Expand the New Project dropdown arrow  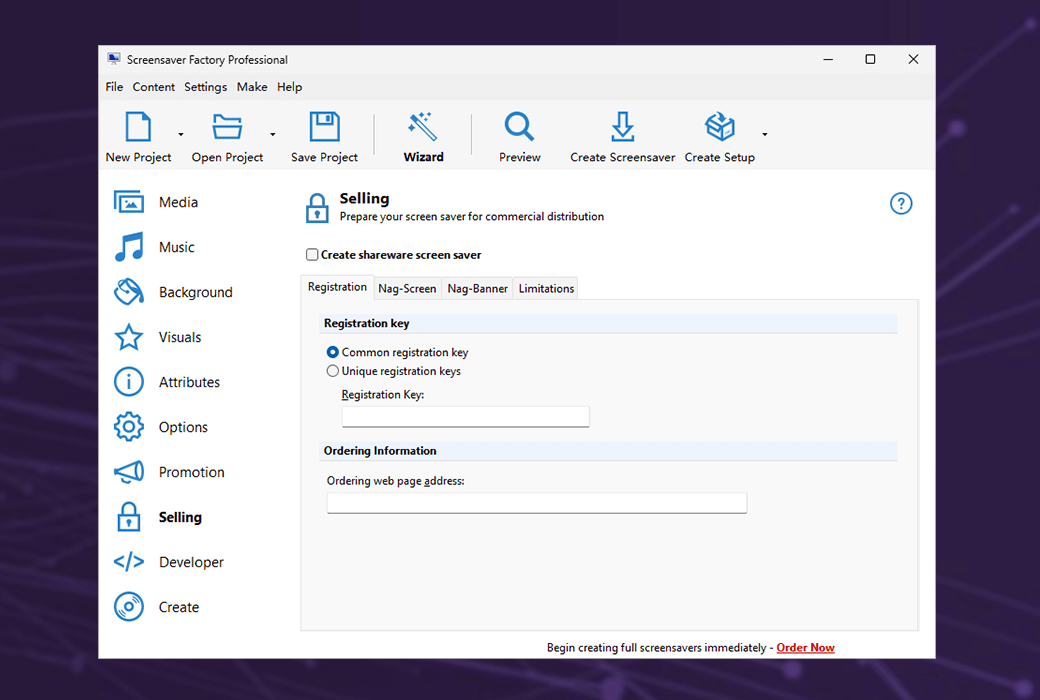[x=180, y=135]
